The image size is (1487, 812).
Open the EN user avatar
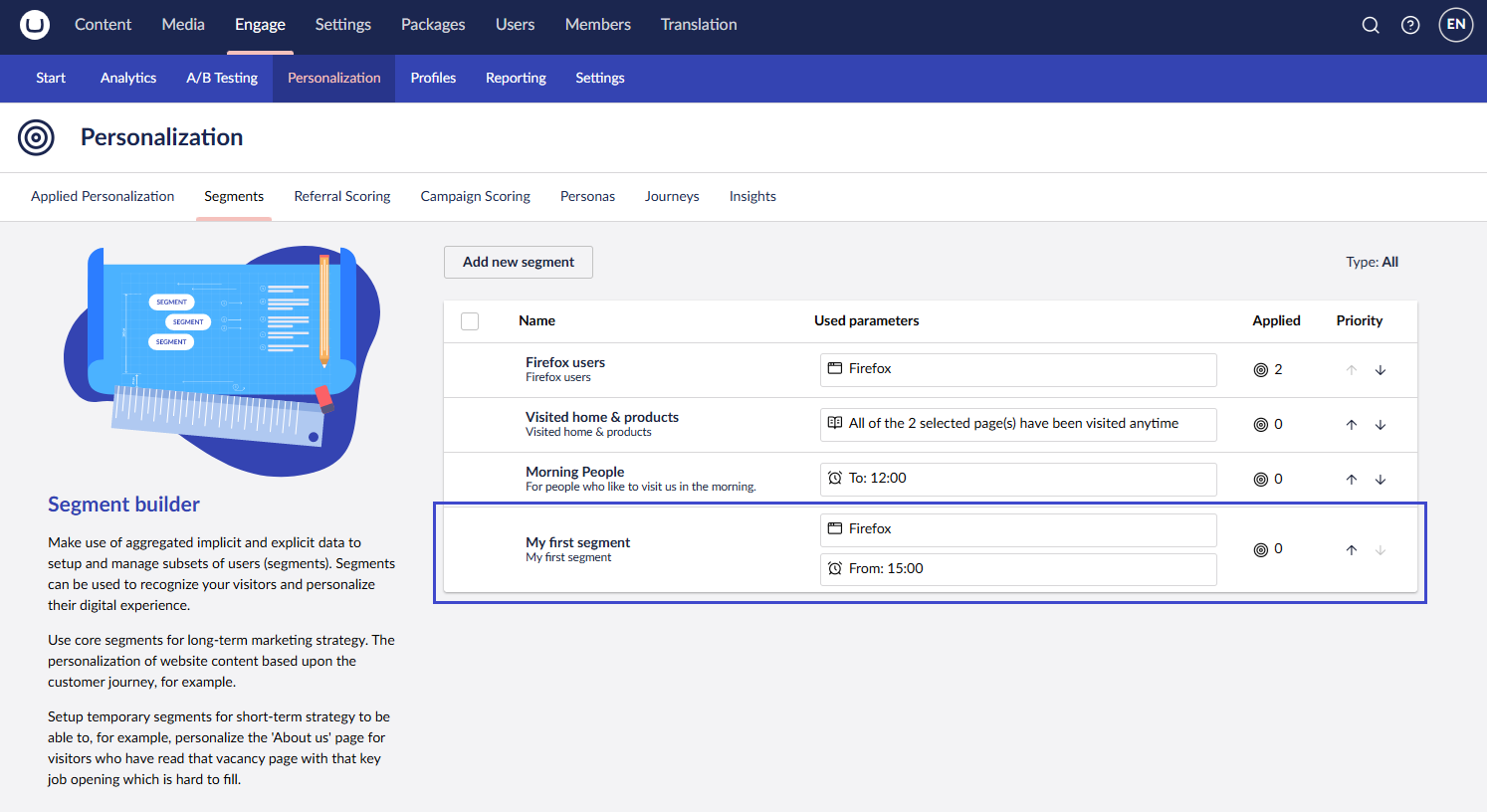coord(1455,24)
